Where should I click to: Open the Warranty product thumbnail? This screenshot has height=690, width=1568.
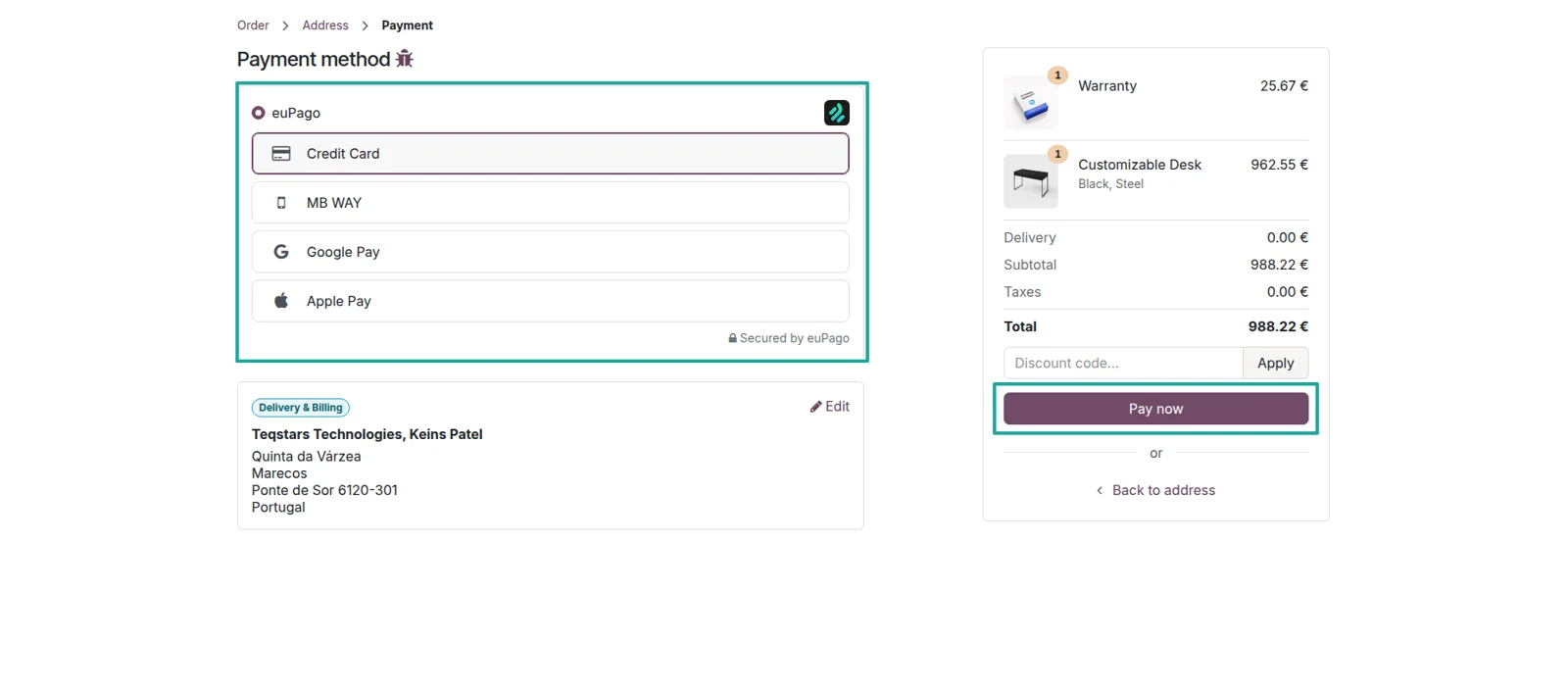(1031, 102)
